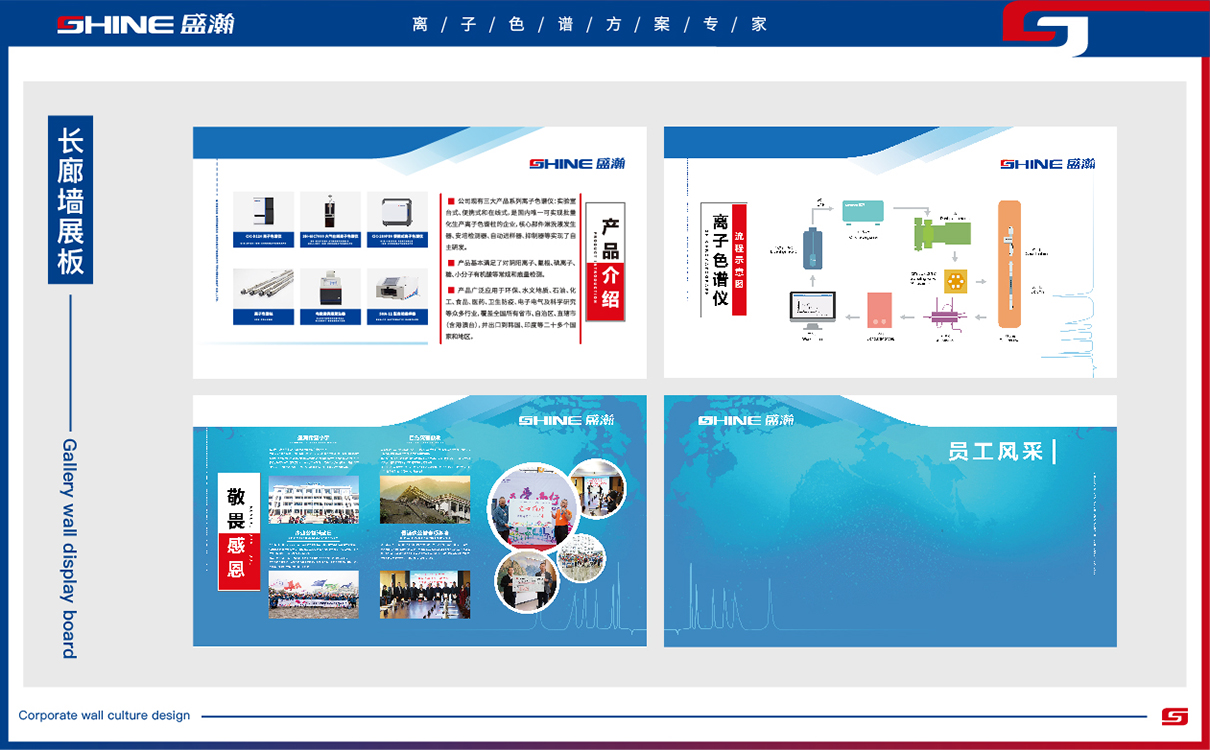Screen dimensions: 1210x750
Task: Click the 离子色谱仪 vertical title
Action: [721, 260]
